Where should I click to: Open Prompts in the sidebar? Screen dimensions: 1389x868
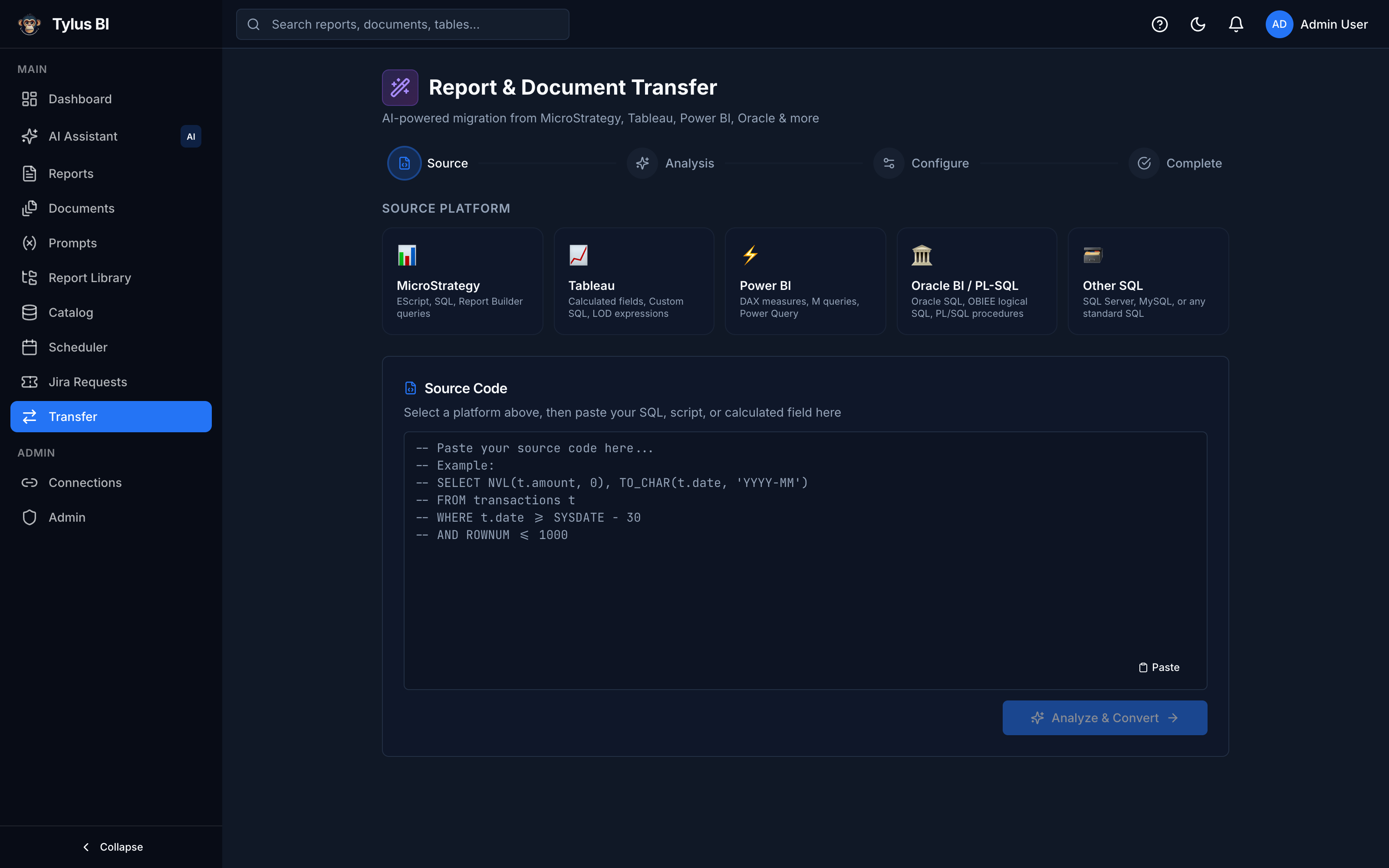tap(111, 243)
